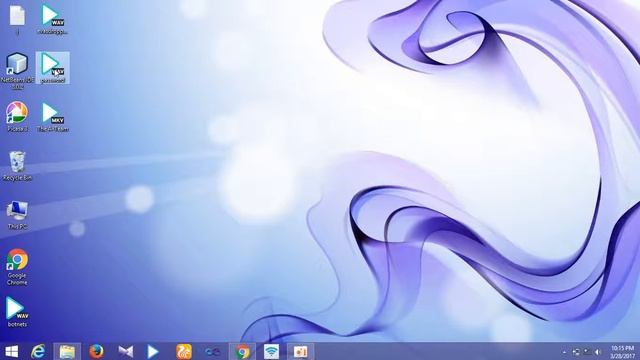Click the highlighted WAV file under the cursor

53,68
